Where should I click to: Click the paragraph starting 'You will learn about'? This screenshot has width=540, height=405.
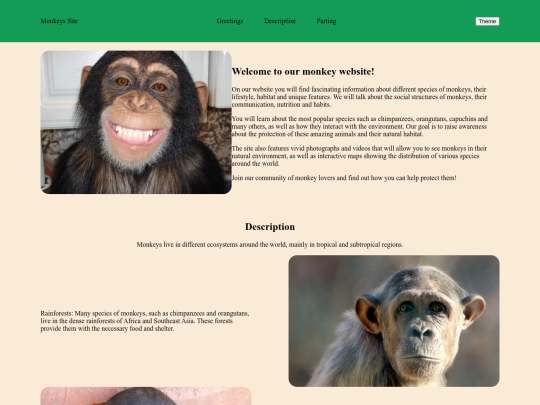(360, 126)
